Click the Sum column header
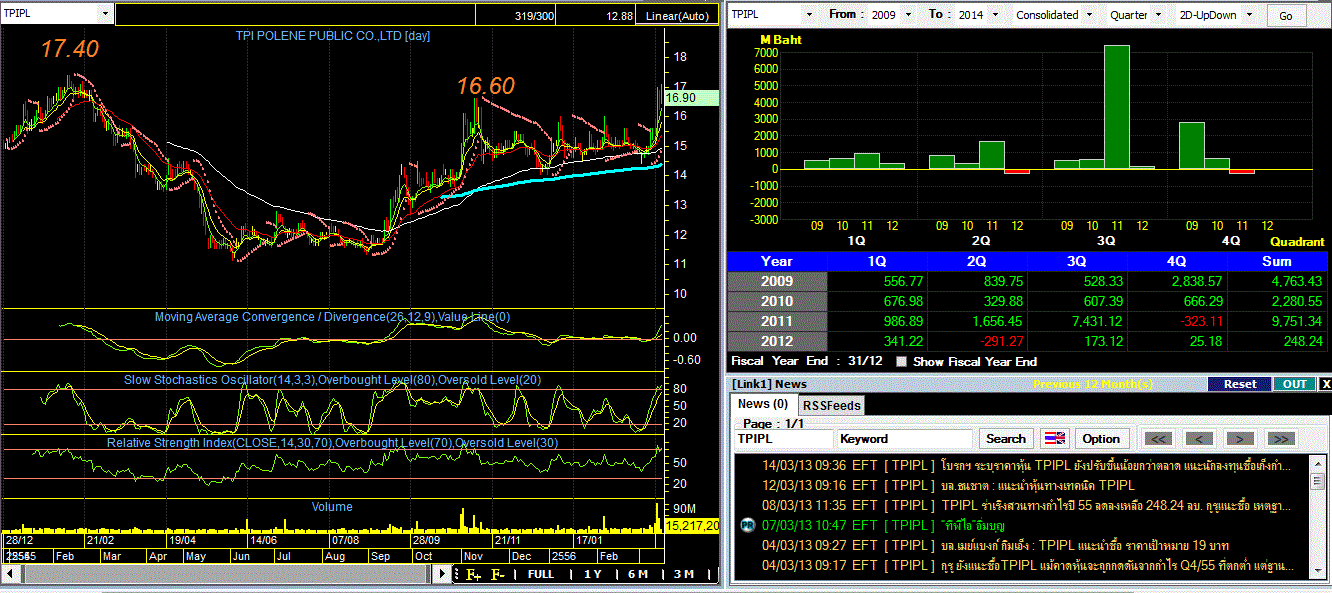Screen dimensions: 1332x593 coord(1277,261)
